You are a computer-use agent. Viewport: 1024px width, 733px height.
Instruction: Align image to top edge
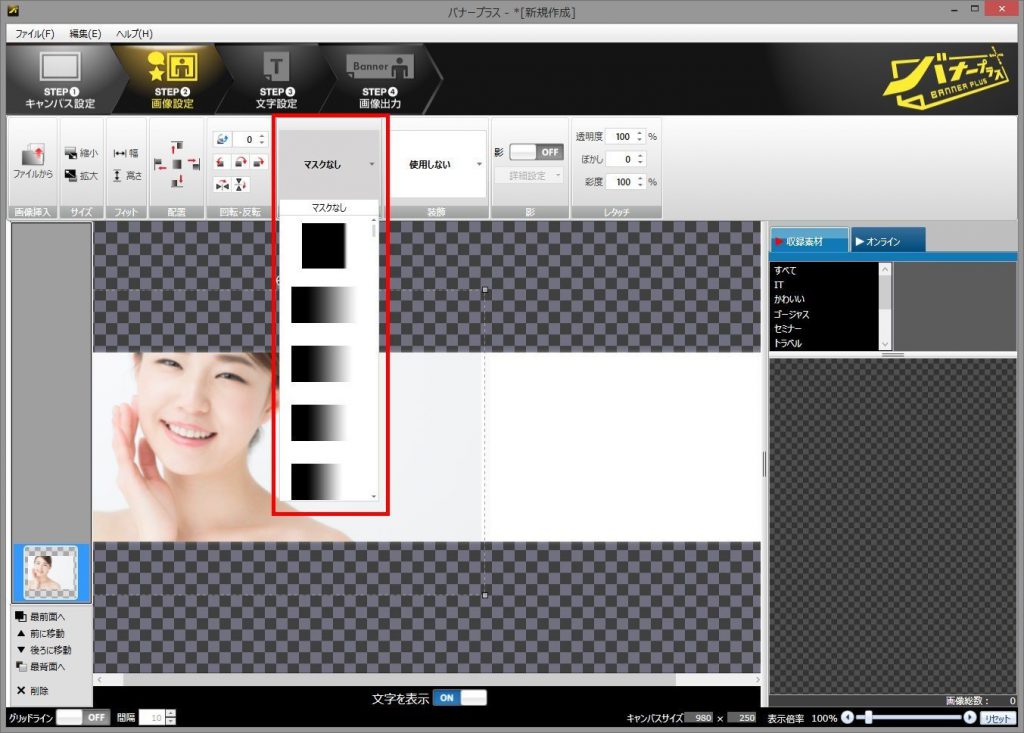click(177, 147)
